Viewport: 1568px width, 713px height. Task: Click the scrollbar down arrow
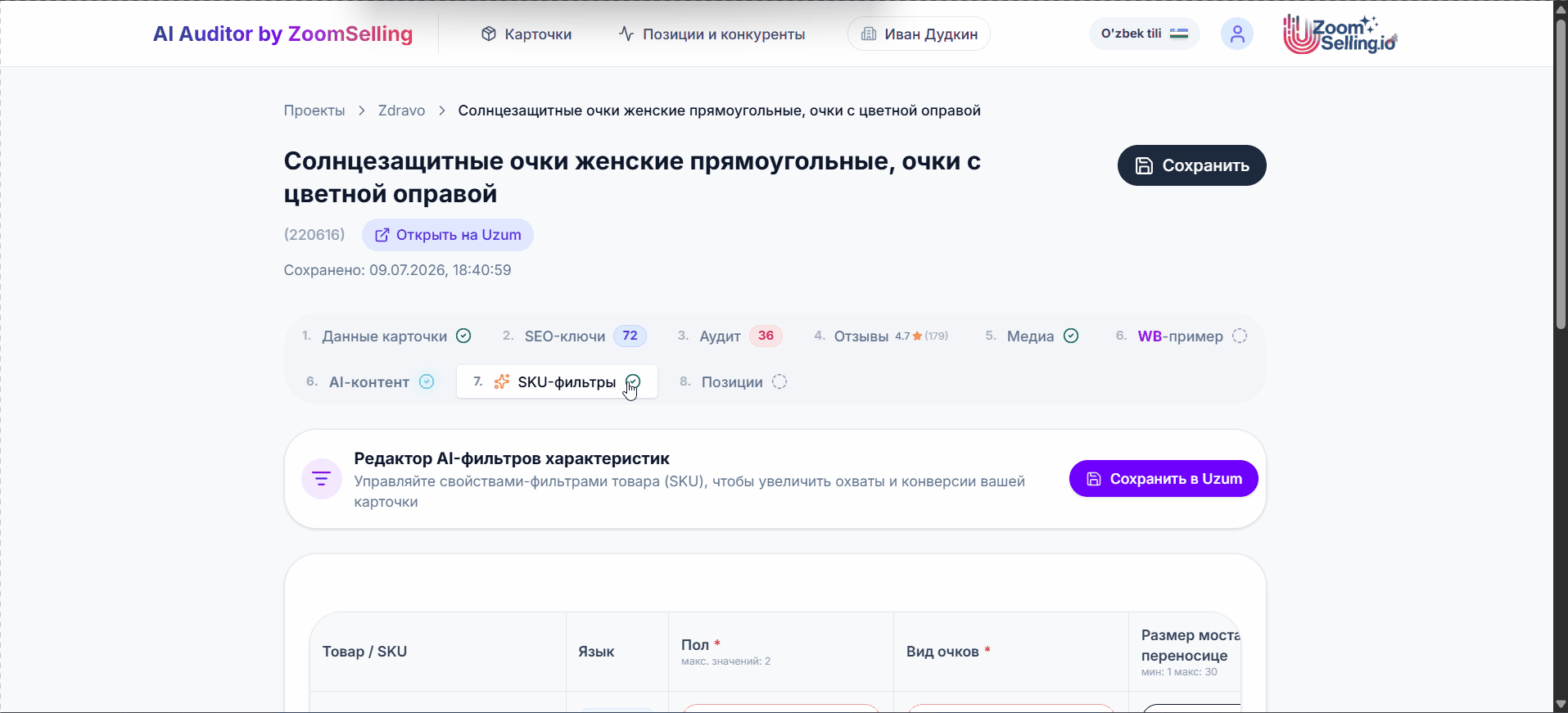[1561, 705]
